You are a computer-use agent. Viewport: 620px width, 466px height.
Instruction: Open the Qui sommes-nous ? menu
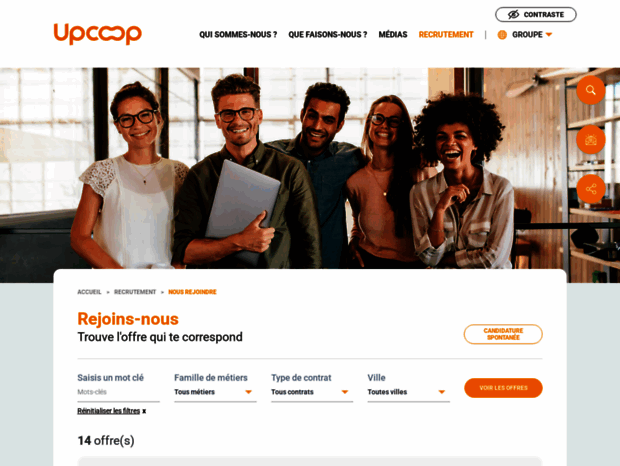tap(238, 35)
